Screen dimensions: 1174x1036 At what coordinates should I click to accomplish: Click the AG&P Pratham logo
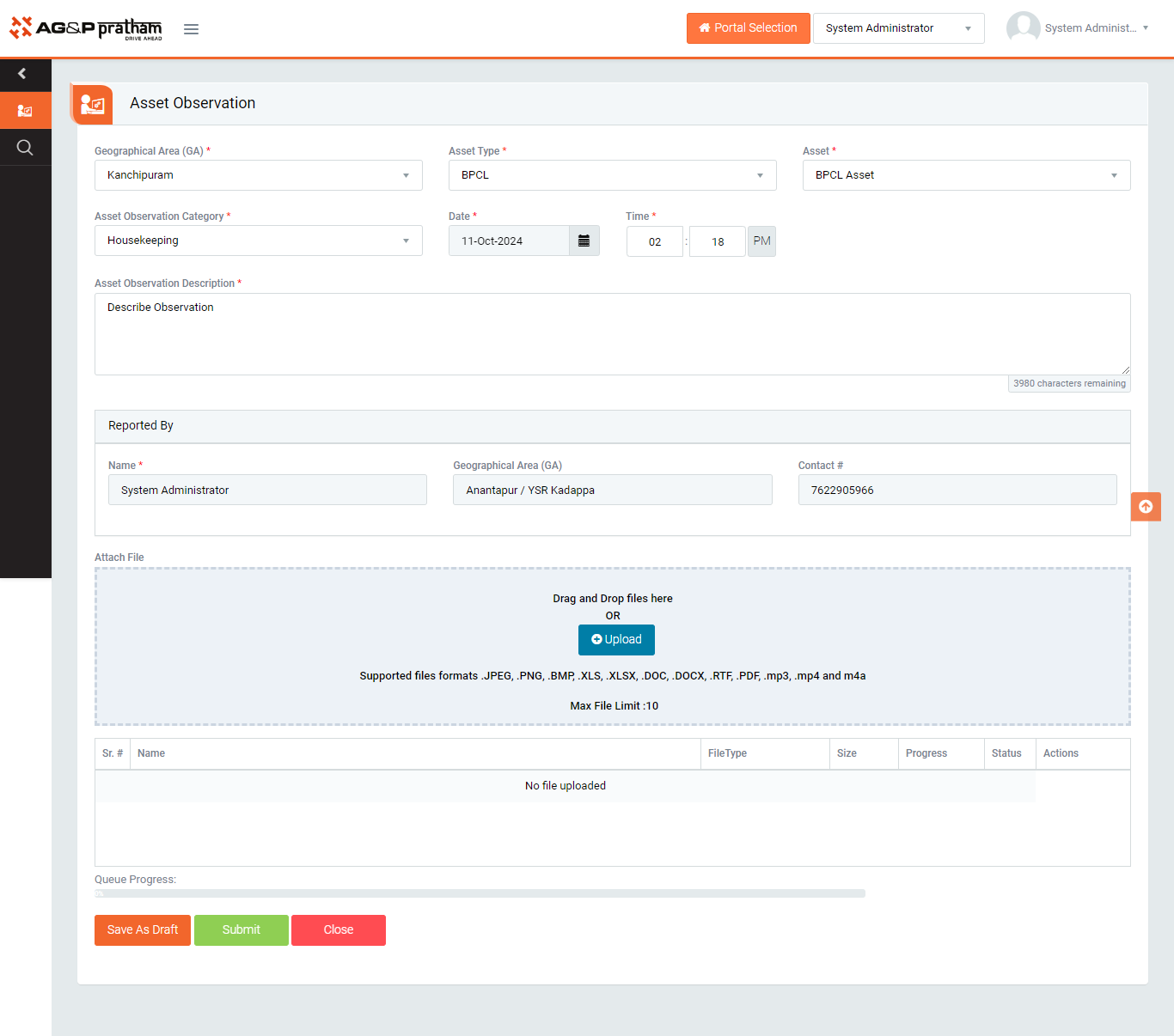[x=86, y=28]
